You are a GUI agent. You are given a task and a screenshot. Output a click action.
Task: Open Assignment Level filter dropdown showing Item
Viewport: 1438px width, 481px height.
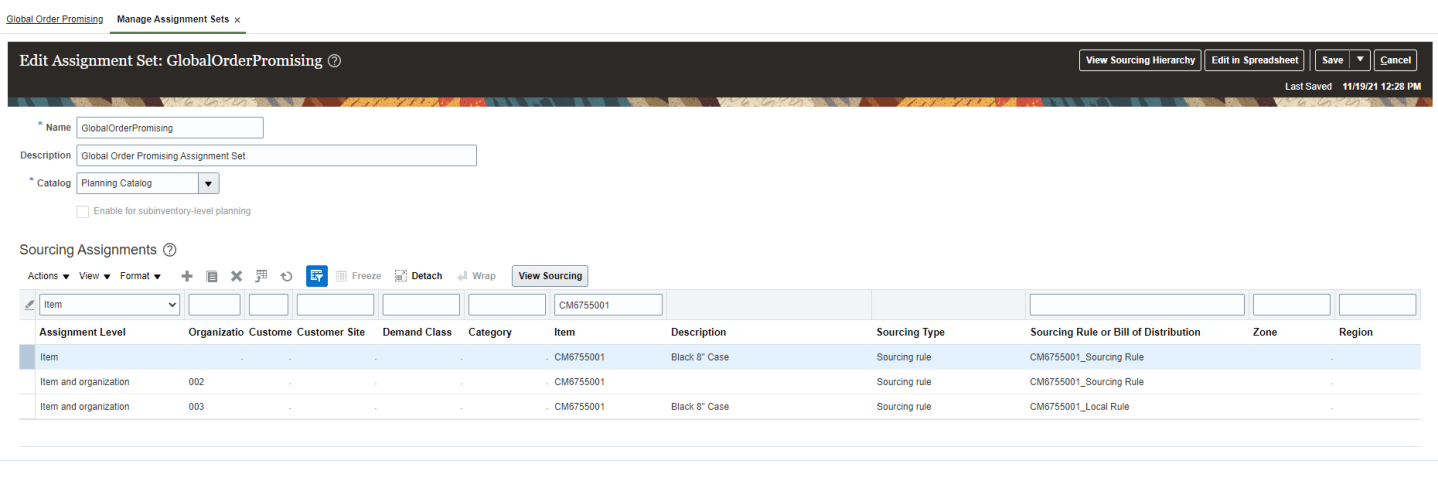tap(110, 305)
